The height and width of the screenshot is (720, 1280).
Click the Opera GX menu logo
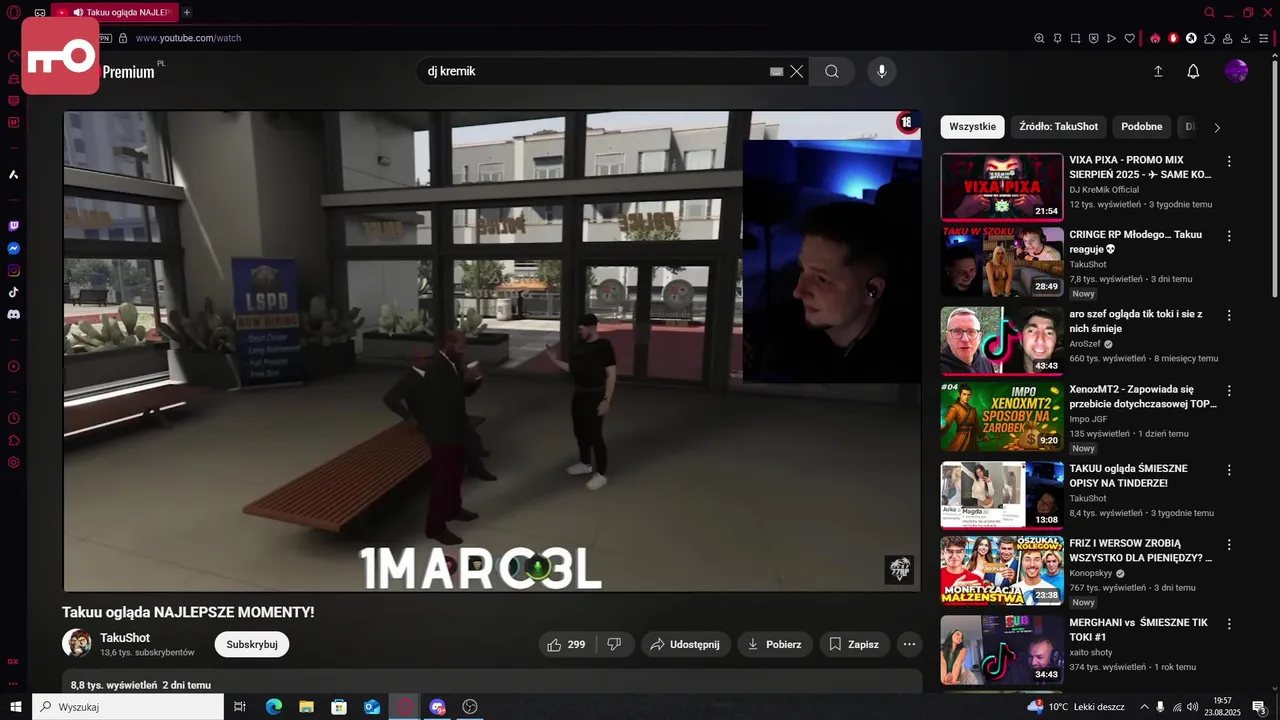pyautogui.click(x=14, y=12)
